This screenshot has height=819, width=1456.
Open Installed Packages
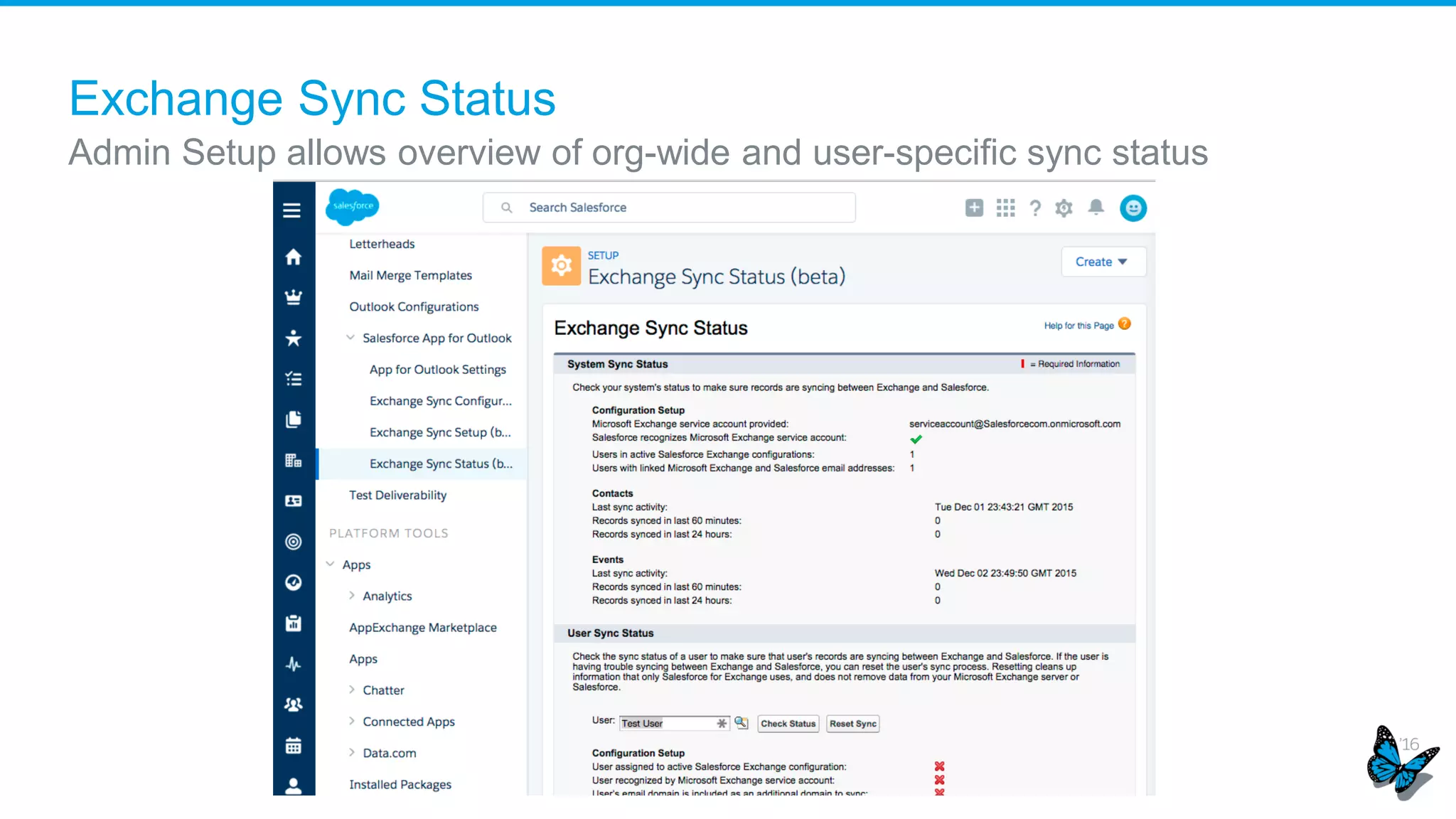pos(400,784)
